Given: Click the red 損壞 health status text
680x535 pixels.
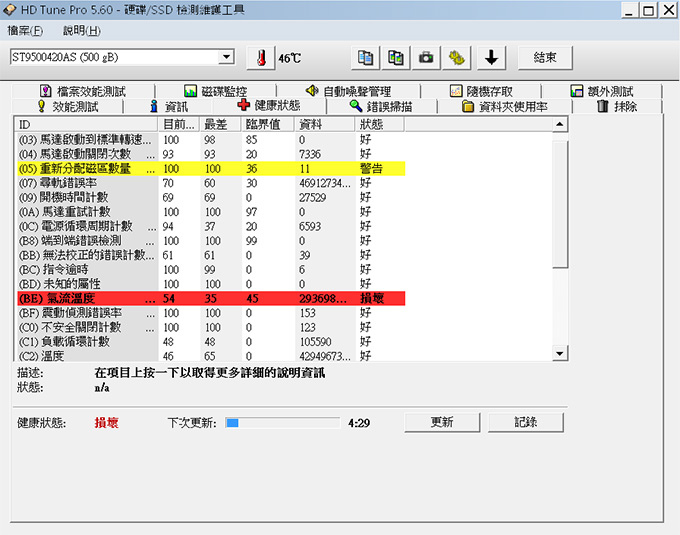Looking at the screenshot, I should tap(106, 423).
